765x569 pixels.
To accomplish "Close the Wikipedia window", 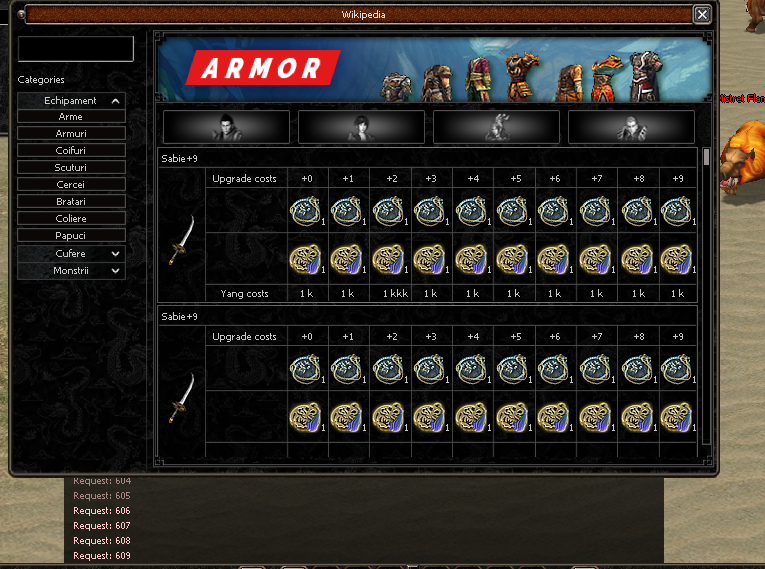I will pos(702,15).
